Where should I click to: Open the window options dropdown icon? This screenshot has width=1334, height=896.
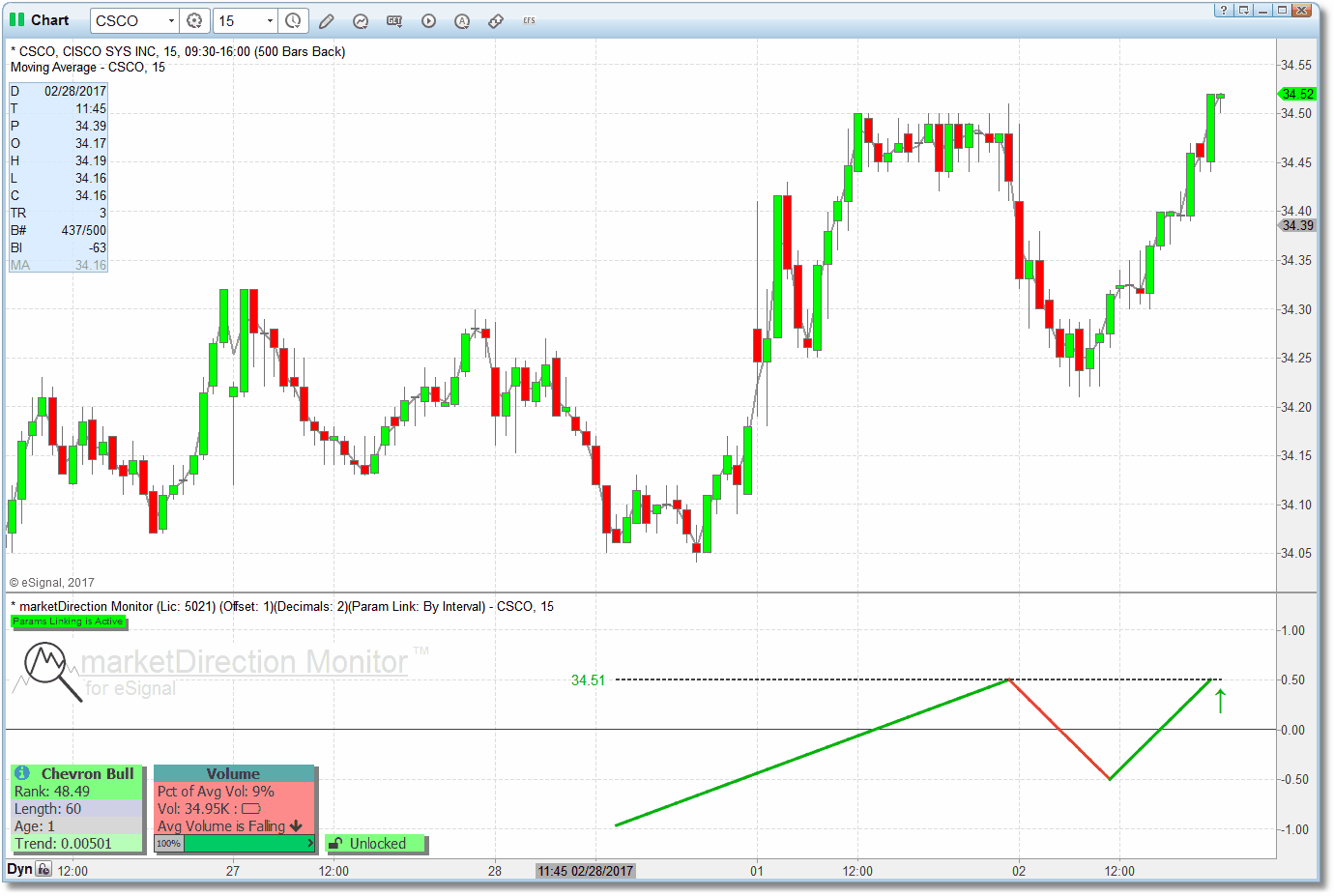(x=1243, y=10)
